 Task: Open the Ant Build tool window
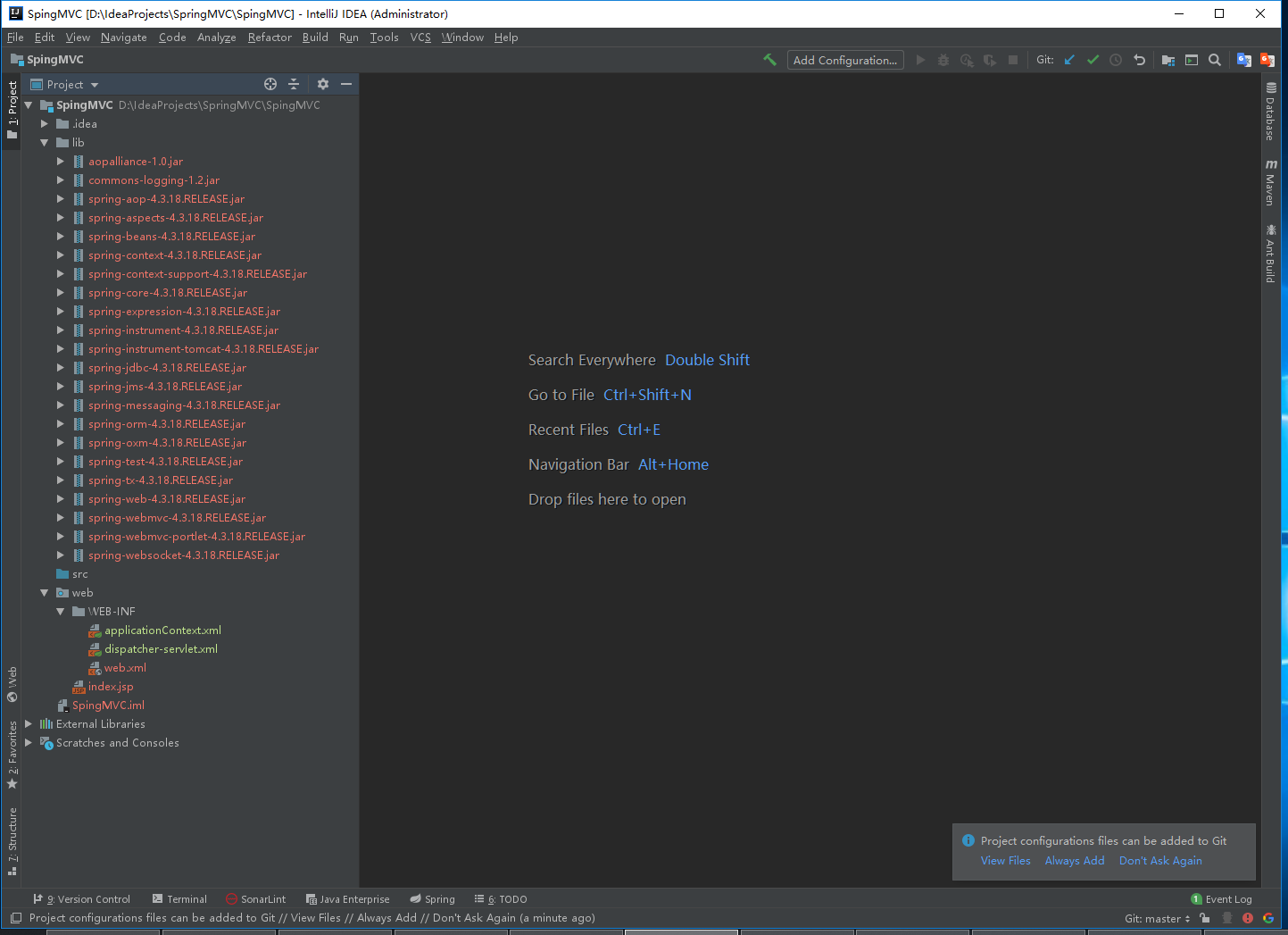click(x=1270, y=254)
